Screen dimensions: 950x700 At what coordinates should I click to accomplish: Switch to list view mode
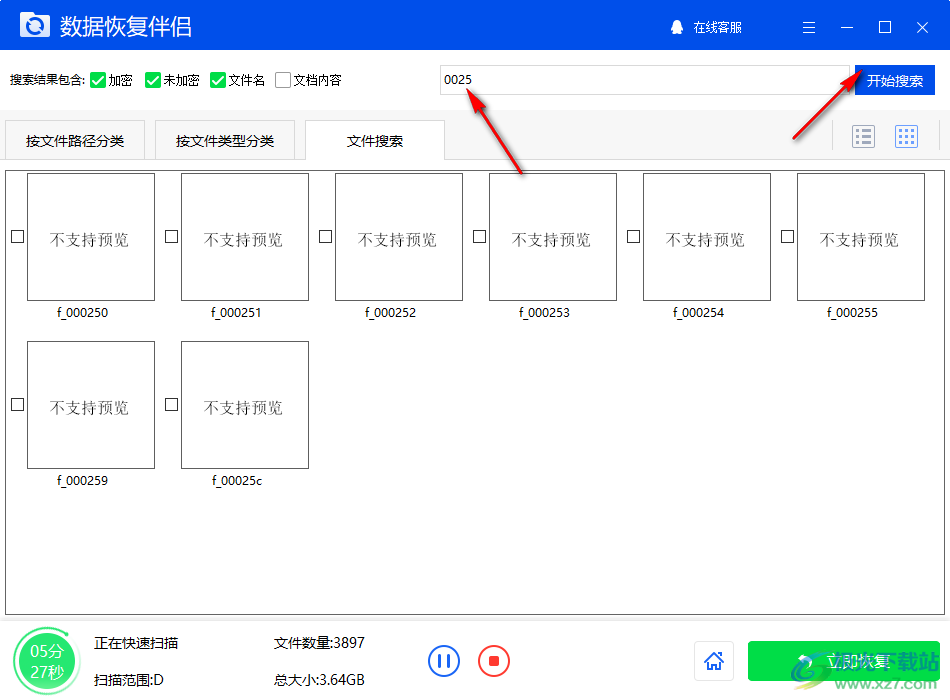tap(864, 135)
